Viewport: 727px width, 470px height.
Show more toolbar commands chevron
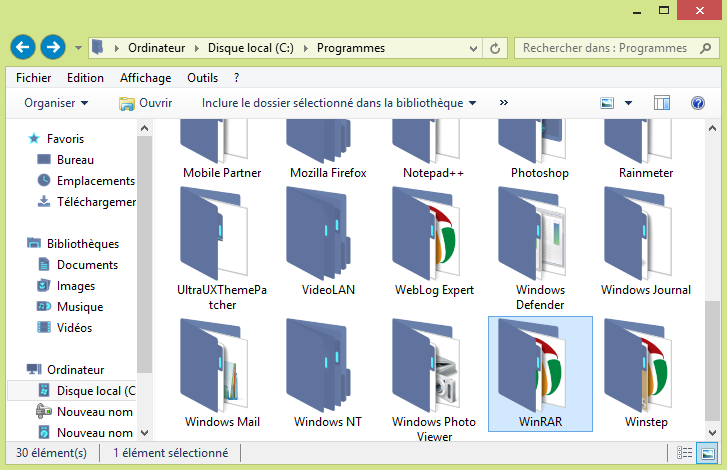tap(504, 102)
